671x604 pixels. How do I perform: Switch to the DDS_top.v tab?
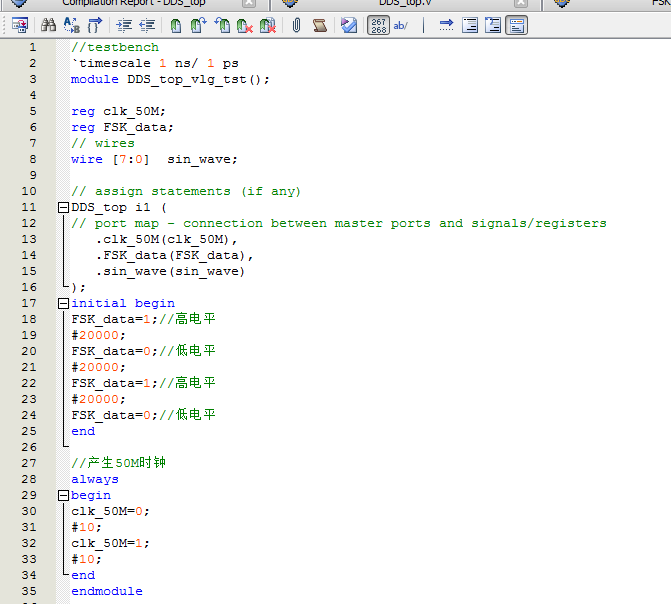(x=403, y=3)
